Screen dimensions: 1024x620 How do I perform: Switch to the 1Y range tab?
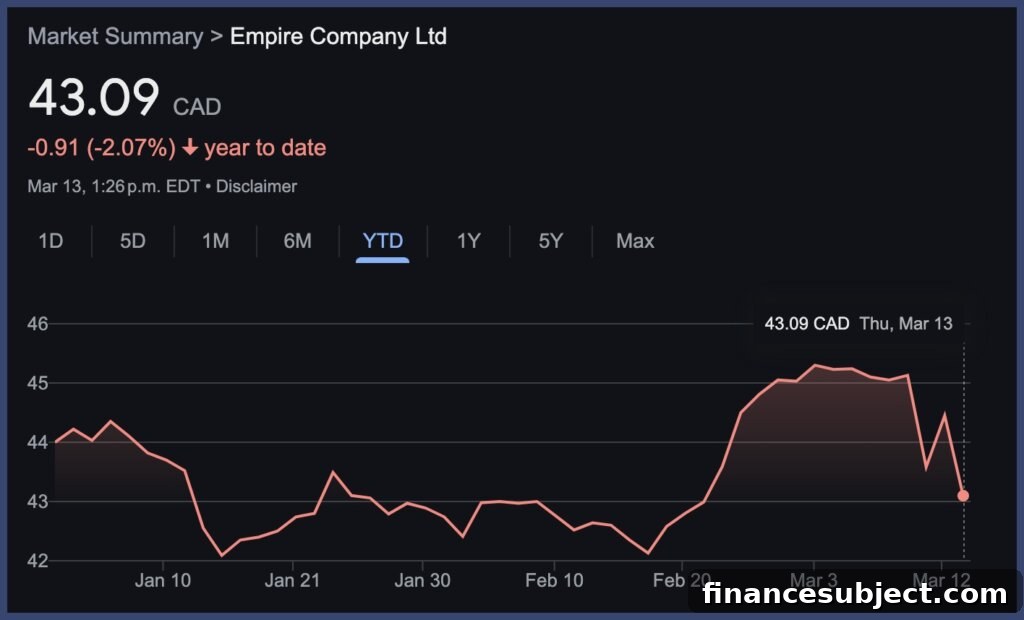(468, 241)
